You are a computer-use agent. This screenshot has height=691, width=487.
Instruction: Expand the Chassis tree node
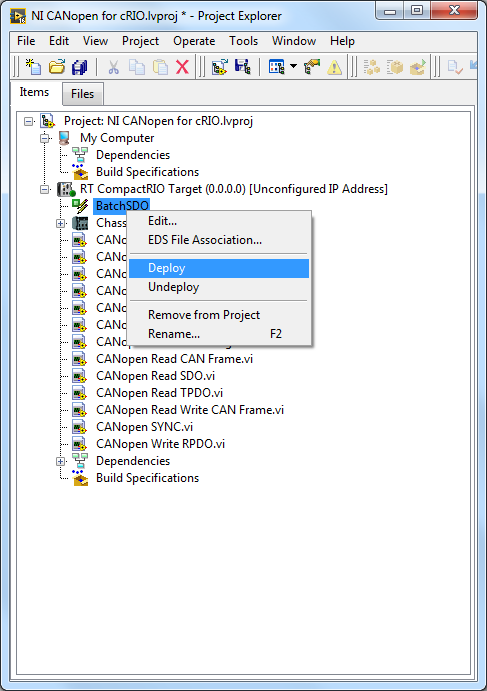(61, 223)
